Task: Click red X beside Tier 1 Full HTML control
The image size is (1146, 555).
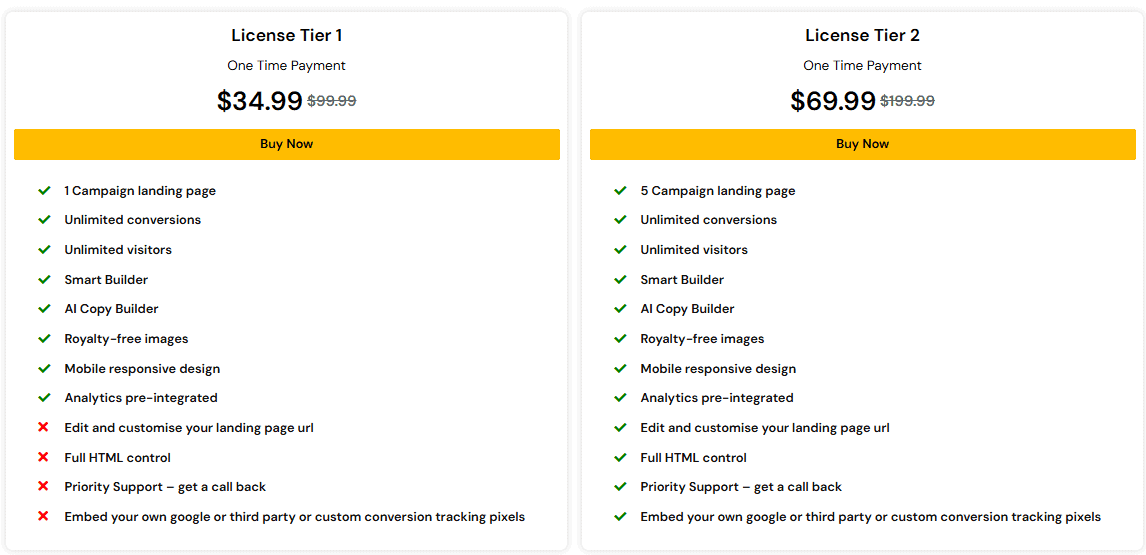Action: point(43,458)
